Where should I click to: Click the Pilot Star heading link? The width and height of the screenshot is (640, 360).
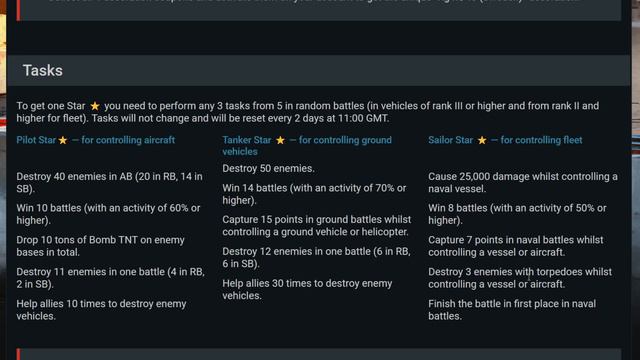pos(96,140)
